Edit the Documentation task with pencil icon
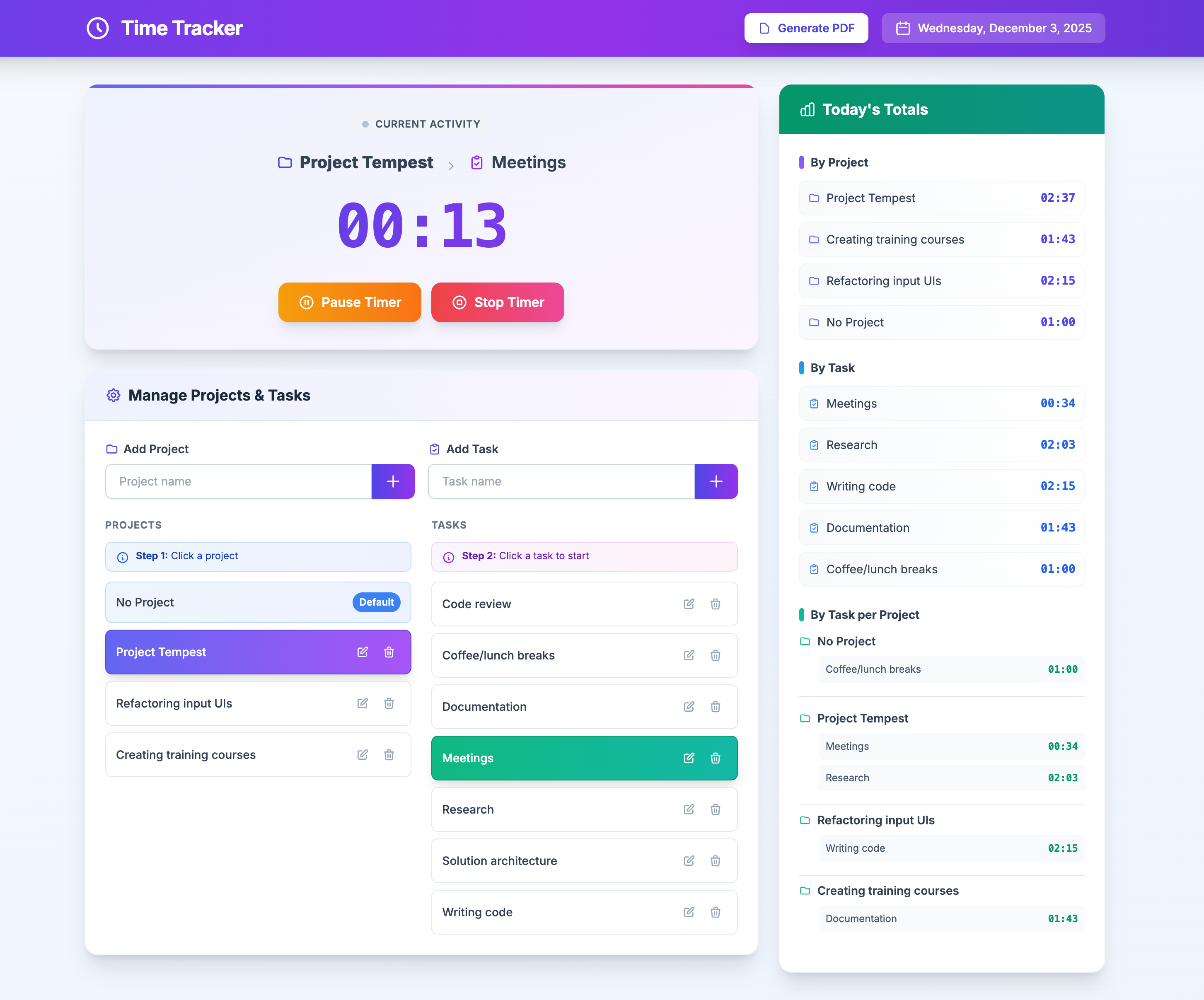This screenshot has width=1204, height=1000. point(689,706)
